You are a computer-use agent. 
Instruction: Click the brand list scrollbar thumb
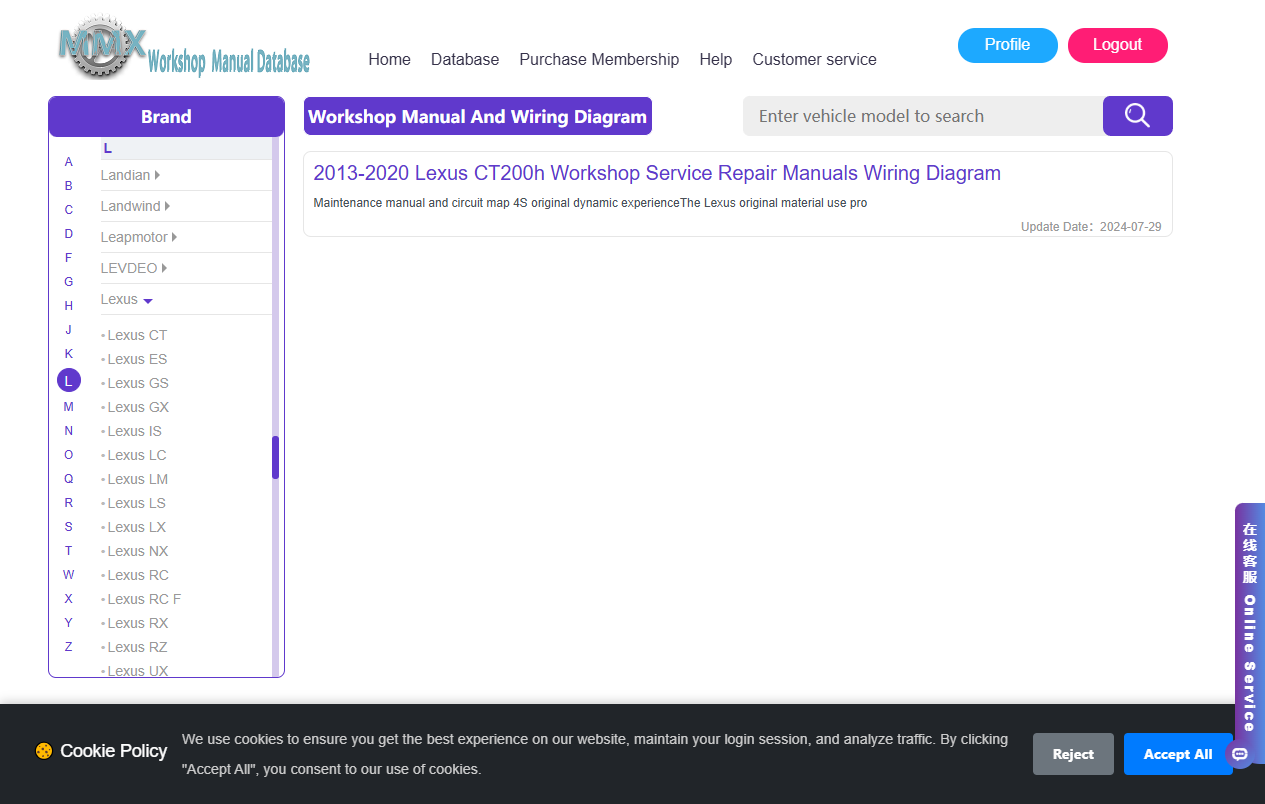(275, 457)
